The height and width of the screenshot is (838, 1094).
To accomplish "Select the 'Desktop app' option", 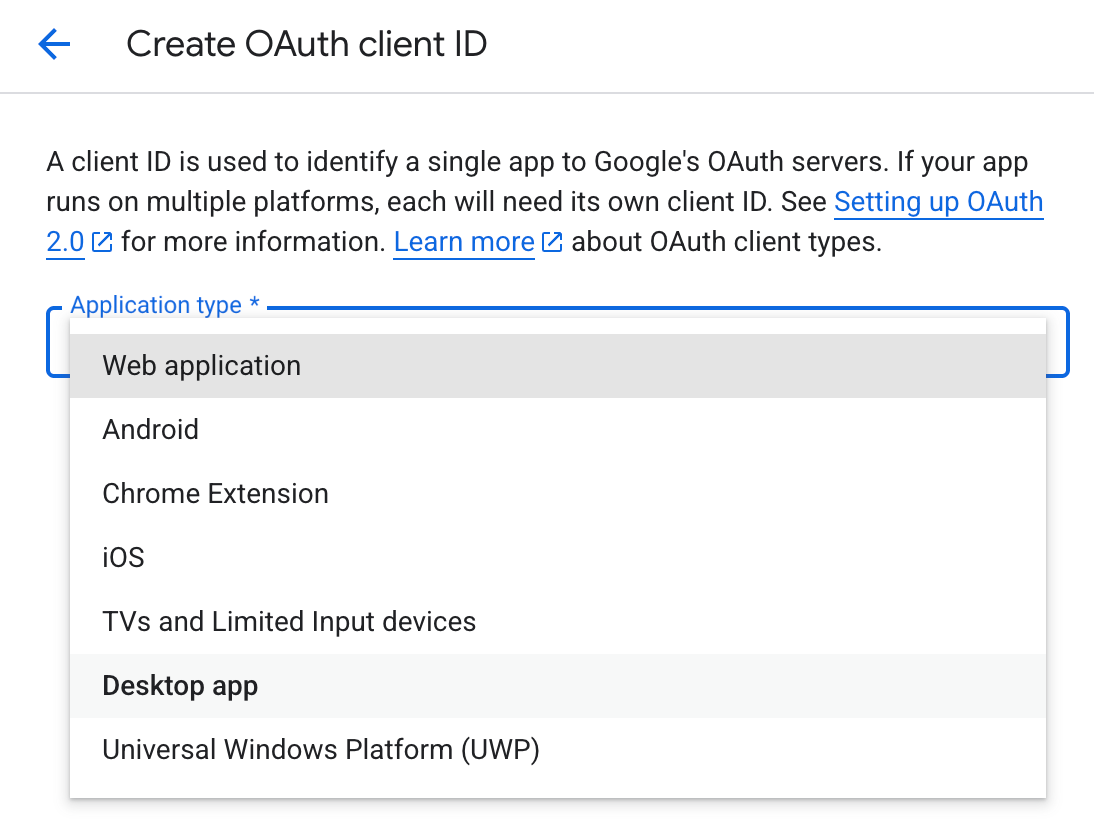I will pyautogui.click(x=180, y=686).
